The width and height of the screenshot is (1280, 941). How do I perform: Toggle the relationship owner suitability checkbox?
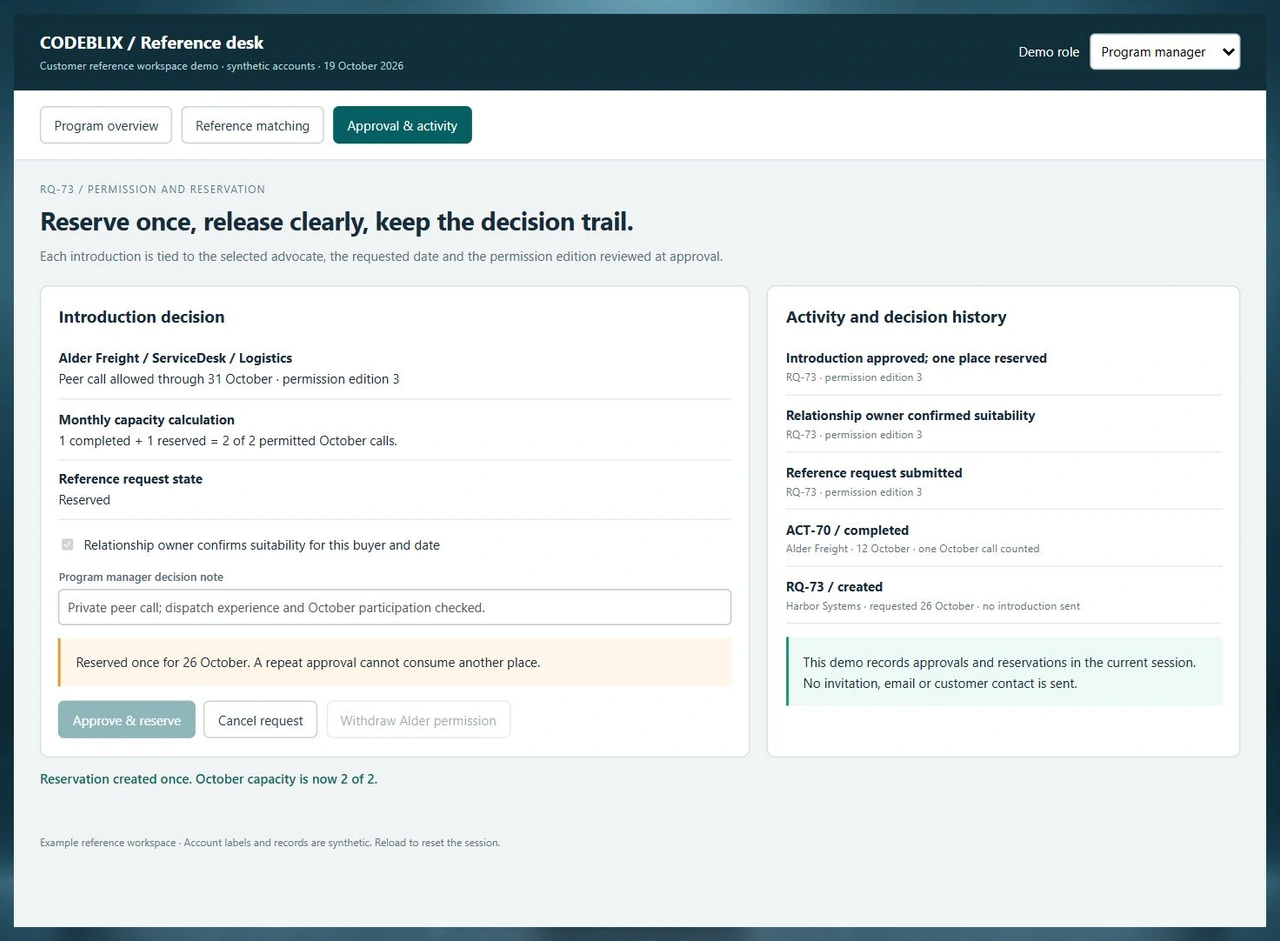pos(67,545)
